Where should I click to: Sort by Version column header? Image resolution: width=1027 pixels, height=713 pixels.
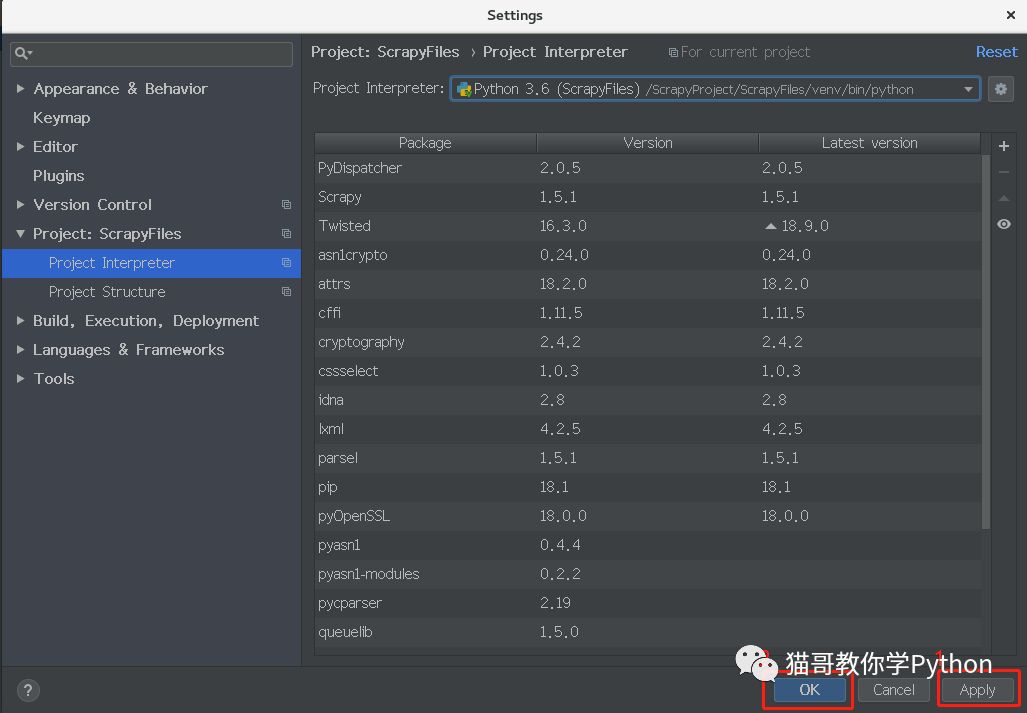pyautogui.click(x=648, y=143)
